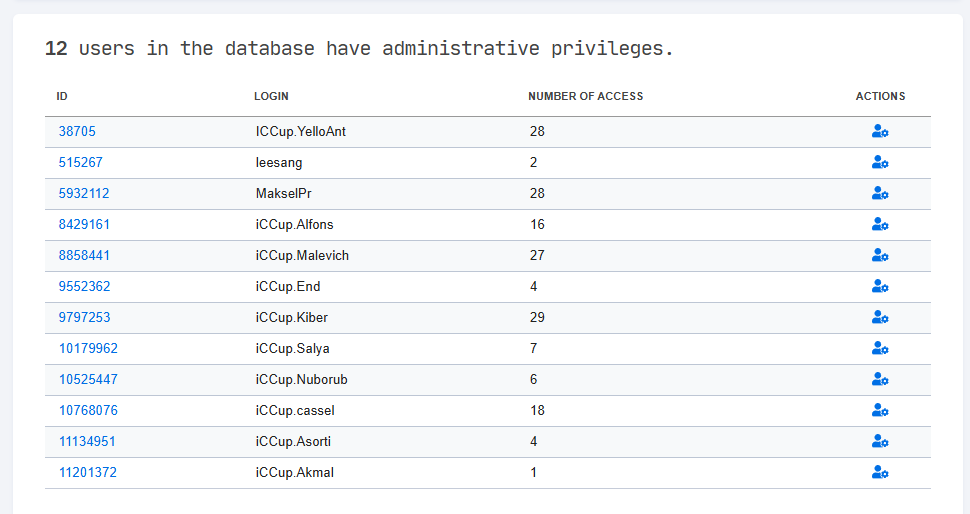Click the user settings icon for ICCup.YelloAnt

coord(880,131)
